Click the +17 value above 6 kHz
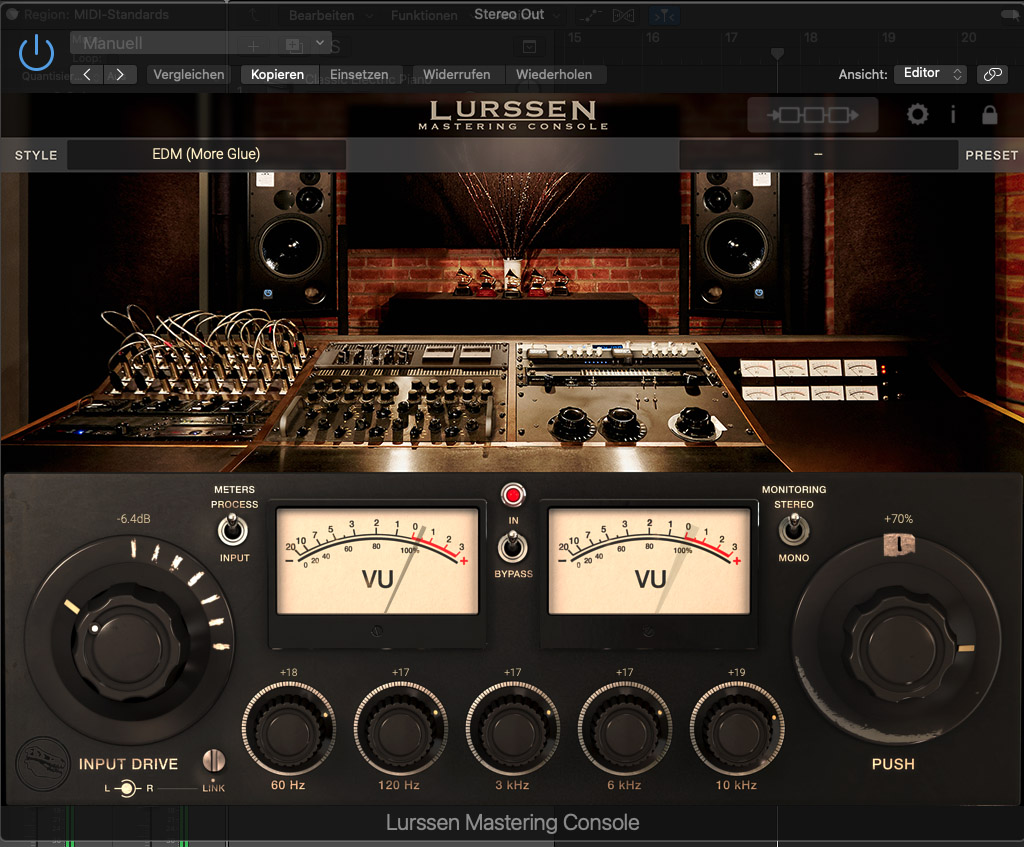Image resolution: width=1024 pixels, height=847 pixels. coord(624,672)
